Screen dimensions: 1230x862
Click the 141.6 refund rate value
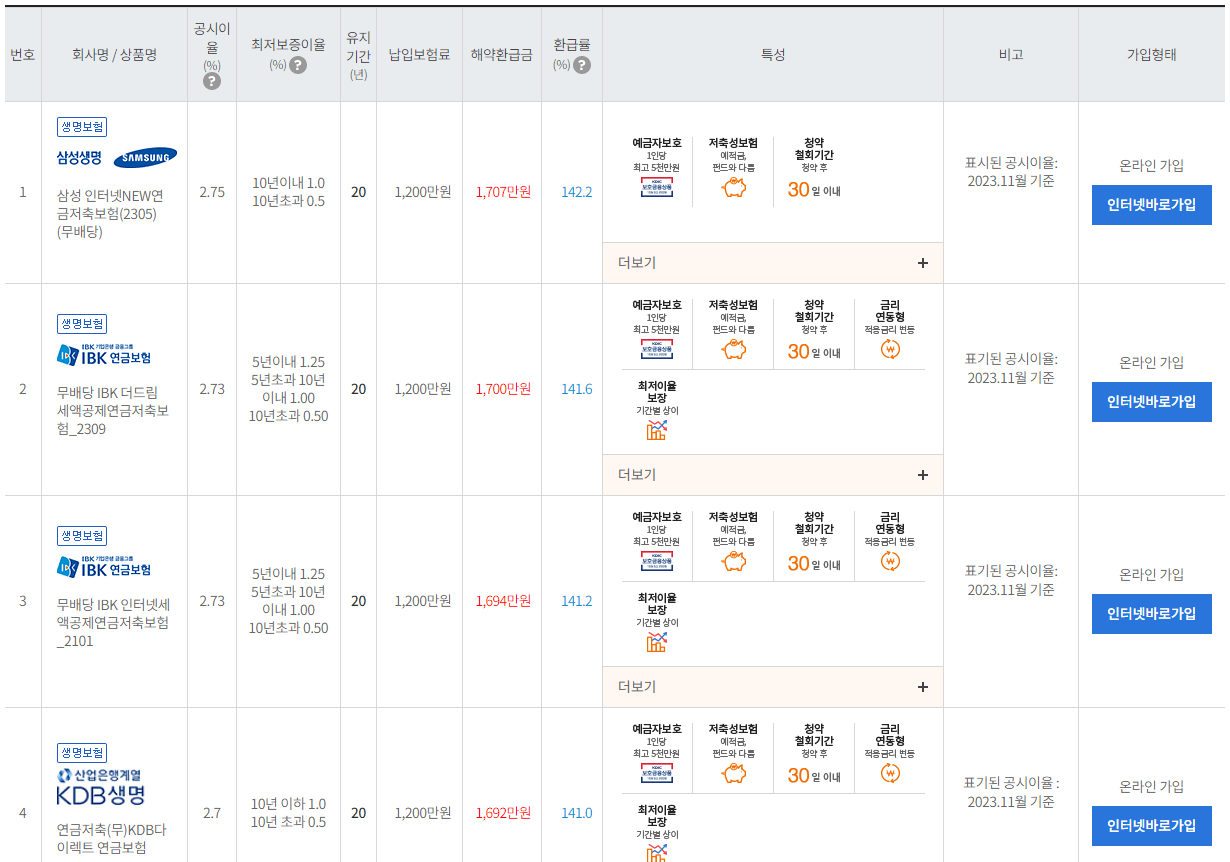pyautogui.click(x=577, y=389)
